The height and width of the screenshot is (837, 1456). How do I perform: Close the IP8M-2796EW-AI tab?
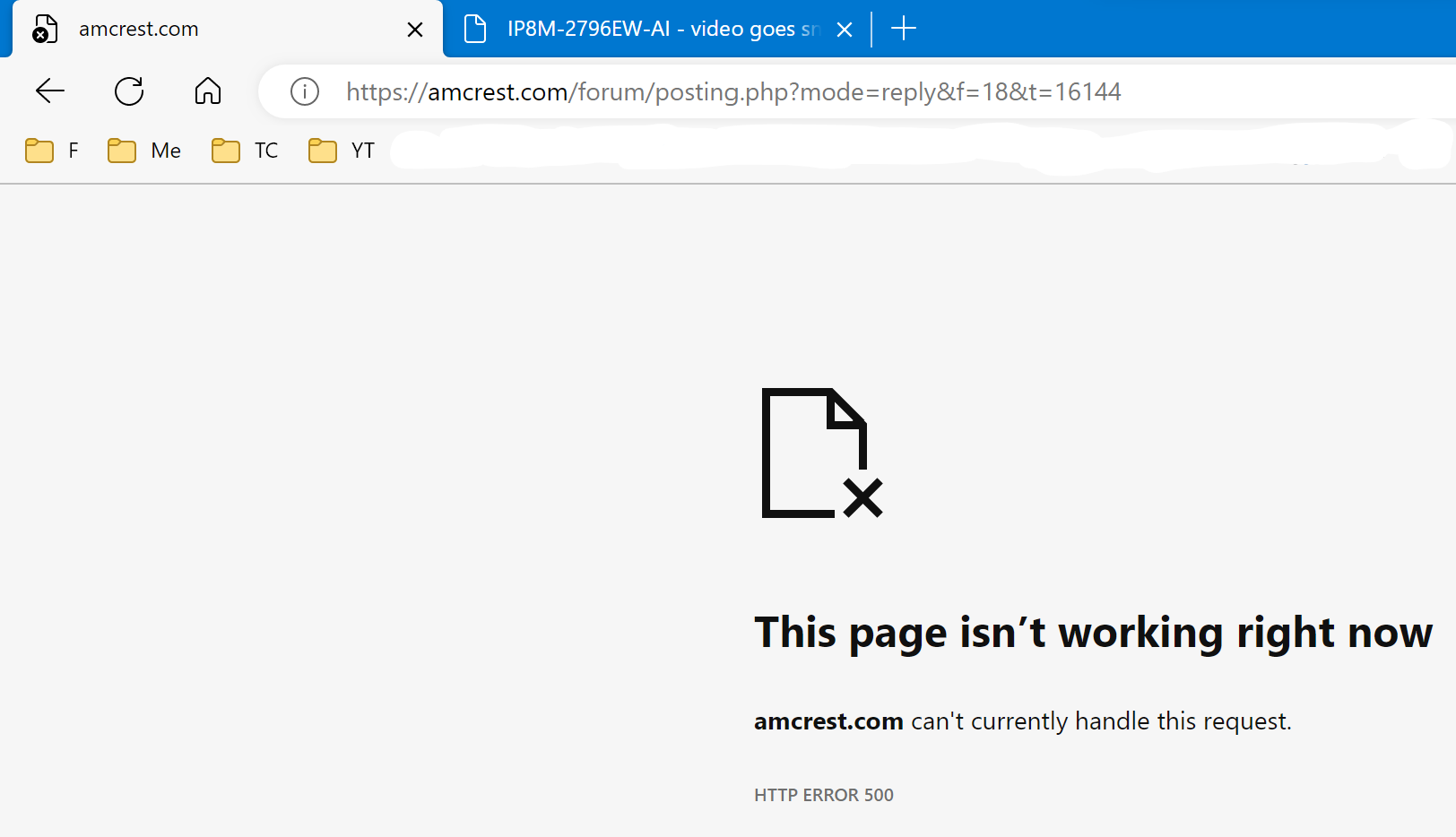845,30
